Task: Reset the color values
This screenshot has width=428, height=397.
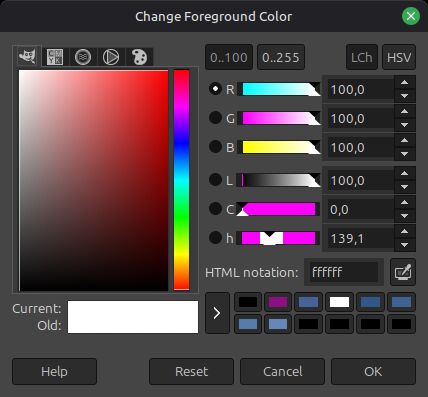Action: (x=191, y=371)
